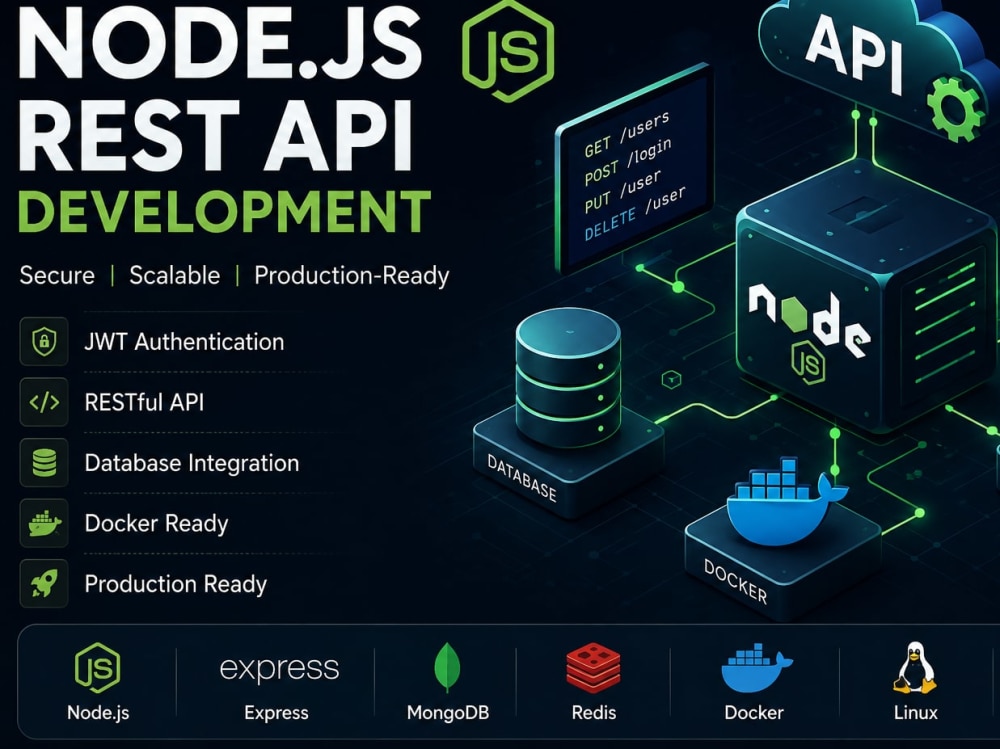Click the MongoDB green leaf logo
Image resolution: width=1000 pixels, height=749 pixels.
click(x=447, y=667)
